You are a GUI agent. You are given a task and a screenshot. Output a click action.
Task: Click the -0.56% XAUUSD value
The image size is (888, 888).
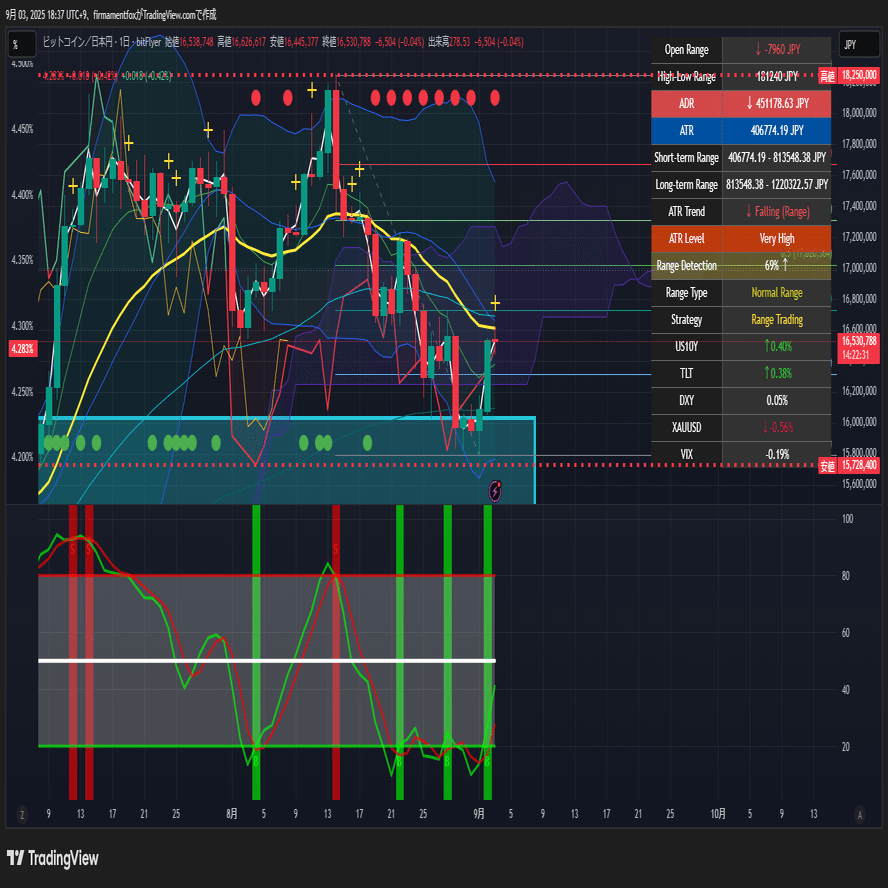(x=777, y=428)
